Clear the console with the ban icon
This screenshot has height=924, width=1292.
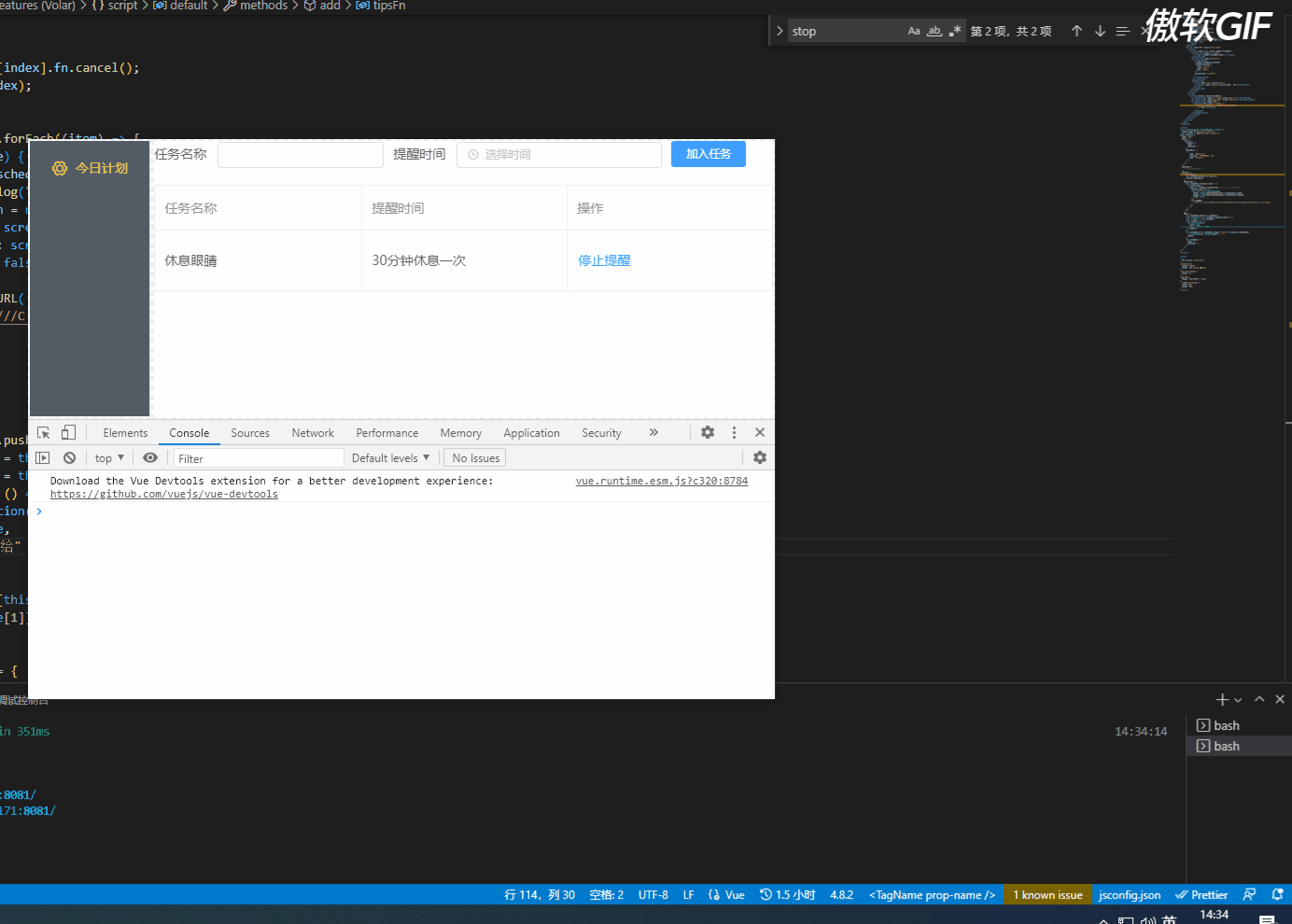click(70, 458)
